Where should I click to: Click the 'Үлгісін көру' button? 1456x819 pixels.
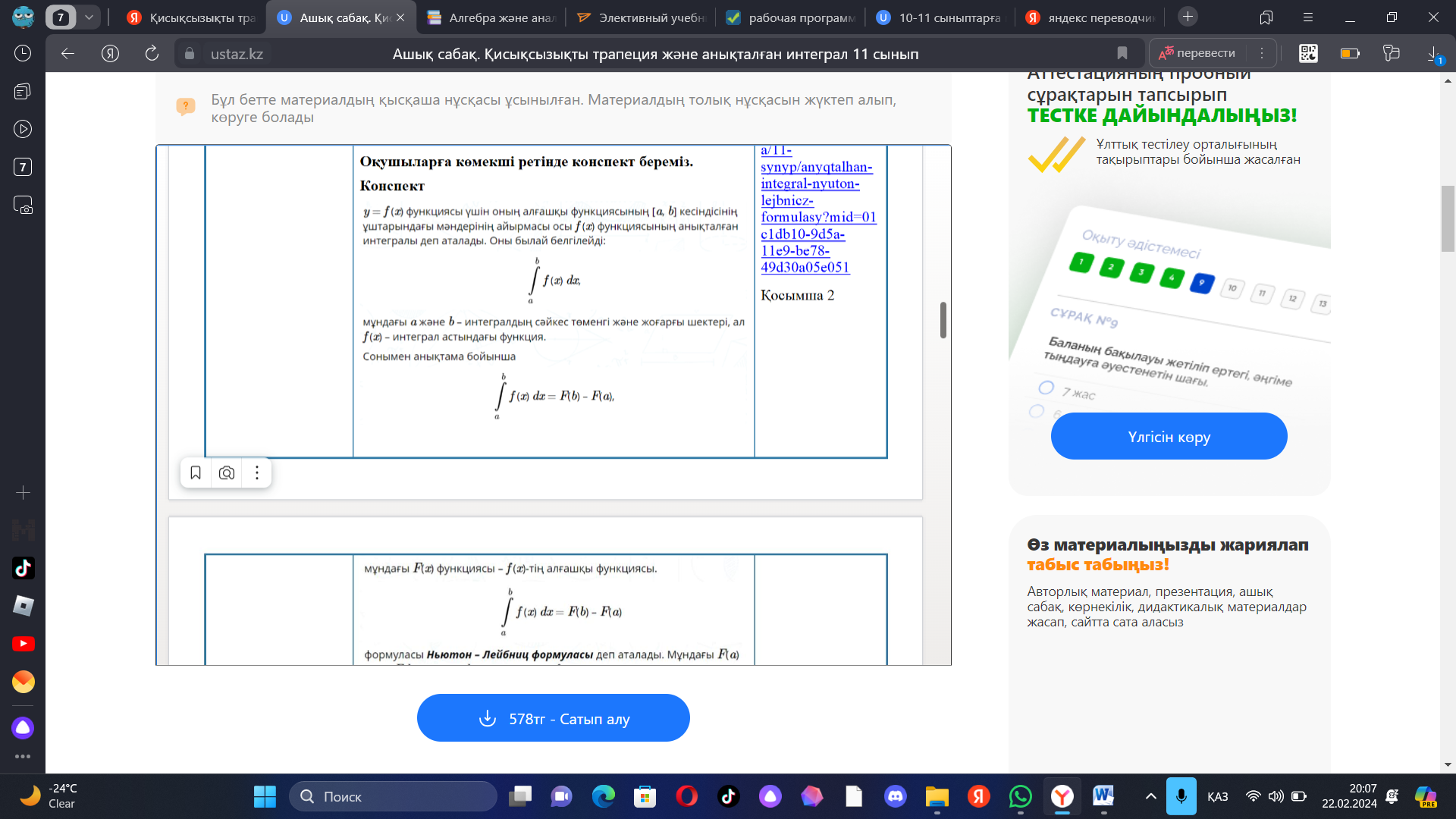(x=1169, y=437)
